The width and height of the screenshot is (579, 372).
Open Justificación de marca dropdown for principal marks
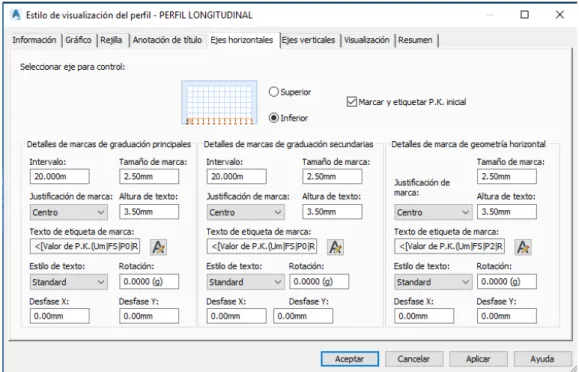[x=69, y=212]
